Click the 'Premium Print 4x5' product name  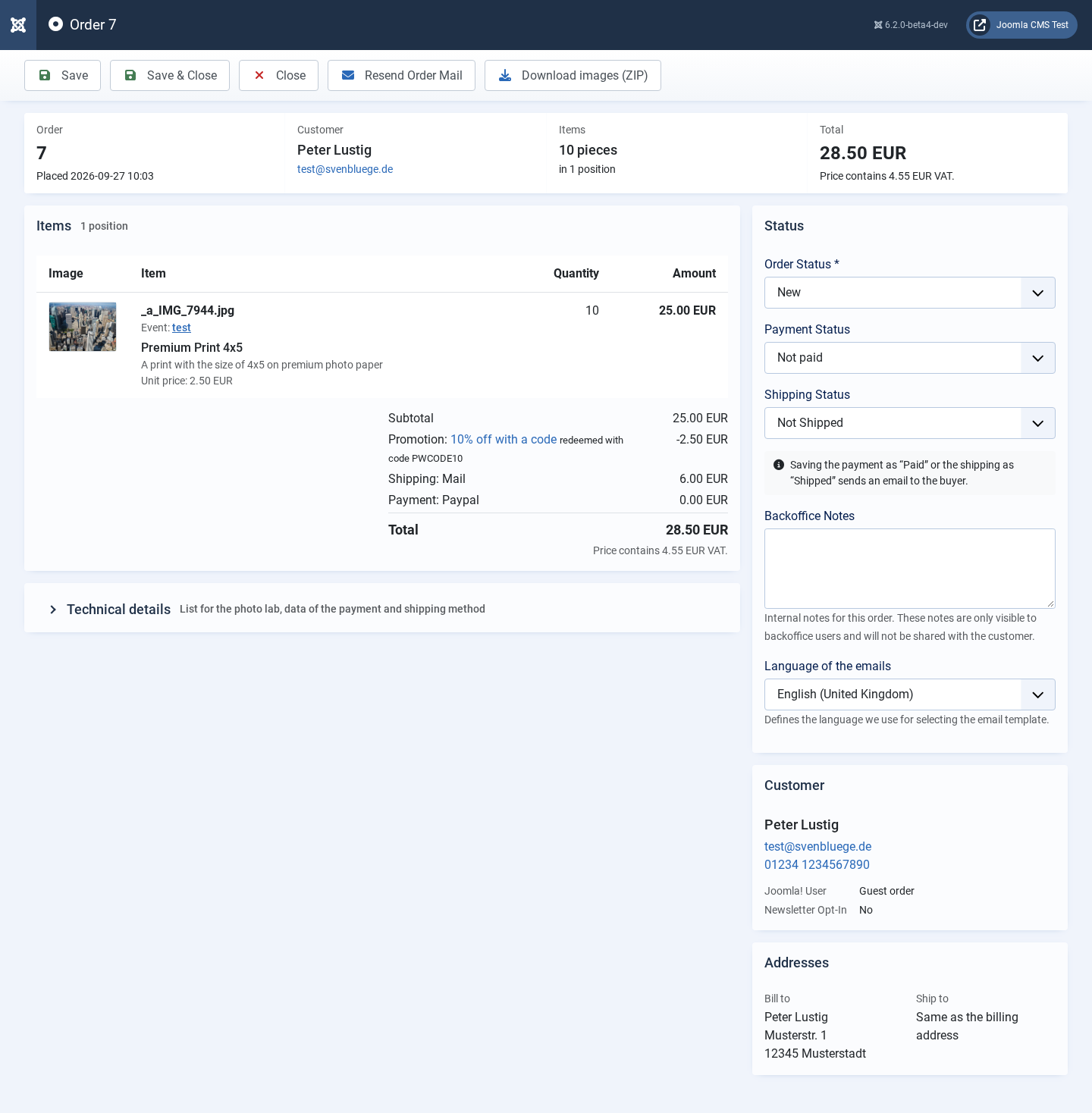tap(192, 347)
